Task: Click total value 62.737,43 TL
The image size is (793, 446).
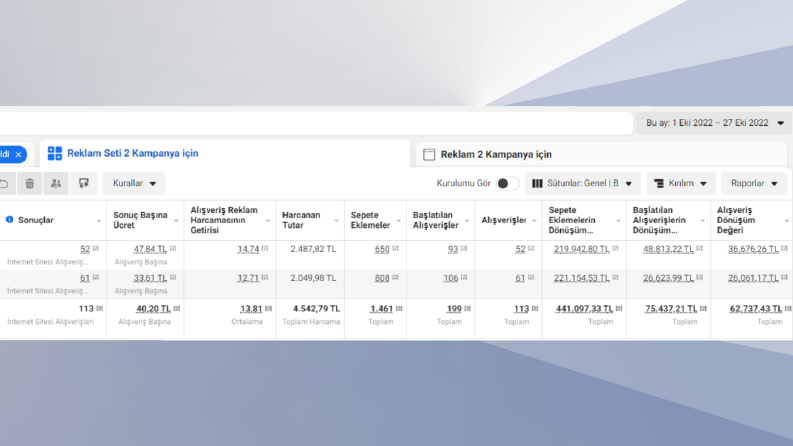Action: [x=756, y=308]
